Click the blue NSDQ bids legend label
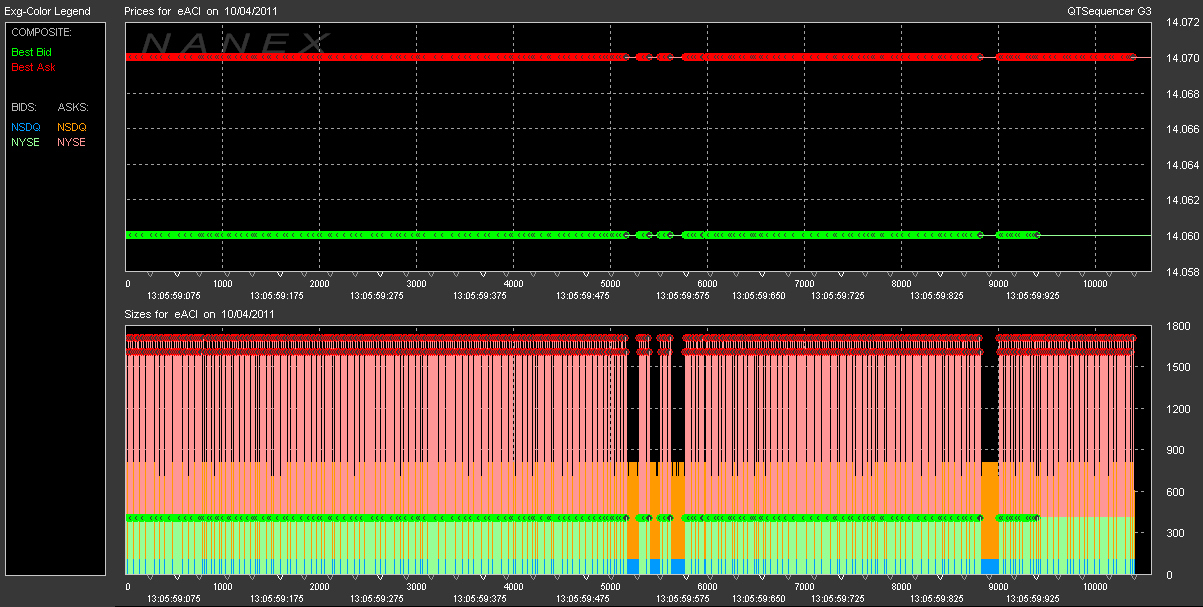1203x607 pixels. (x=25, y=127)
